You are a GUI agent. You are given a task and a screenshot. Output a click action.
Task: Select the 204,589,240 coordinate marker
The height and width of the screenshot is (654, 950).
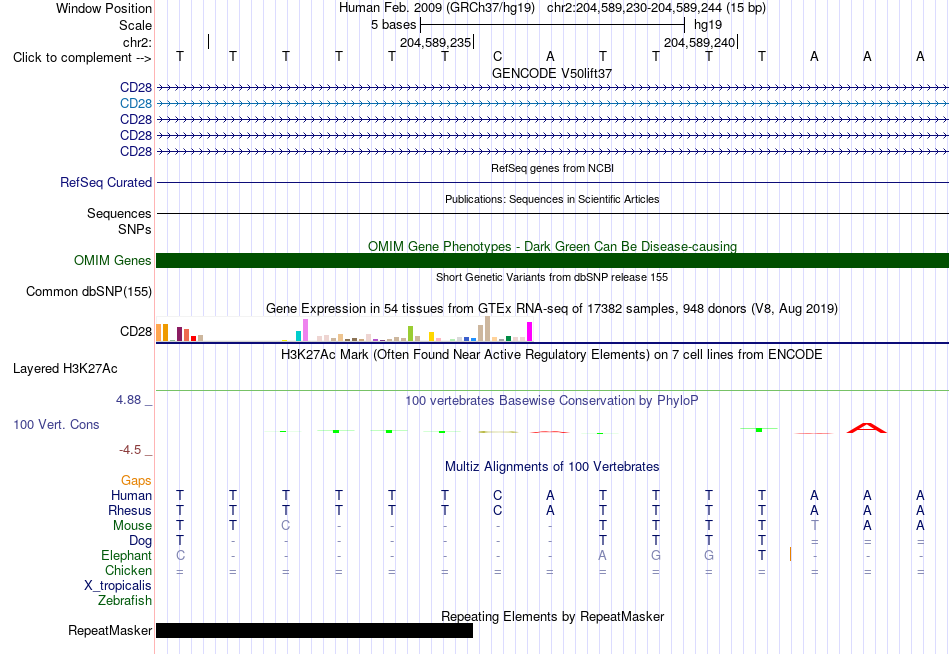tap(699, 42)
